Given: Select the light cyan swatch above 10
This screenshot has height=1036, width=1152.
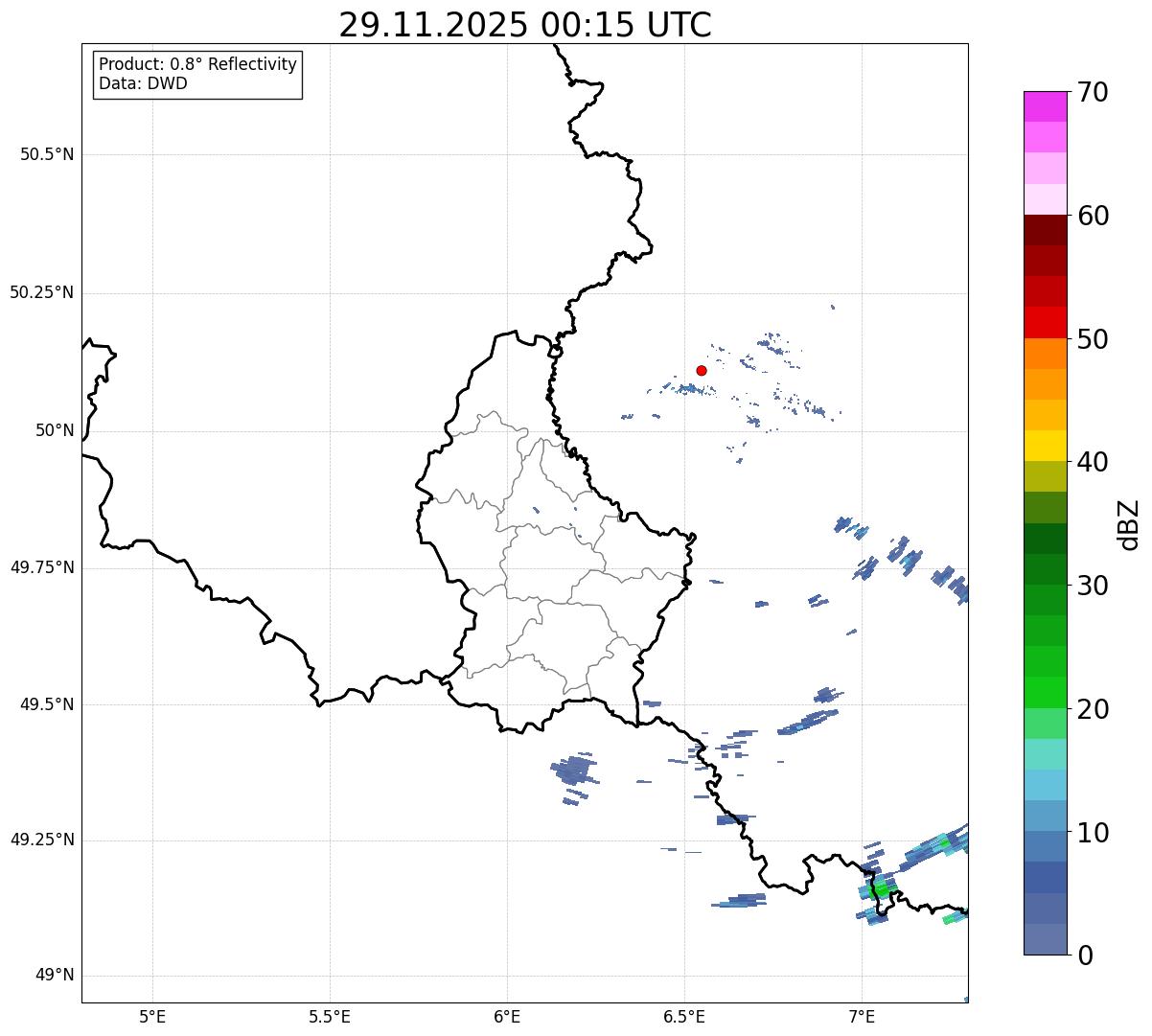Looking at the screenshot, I should (1046, 785).
